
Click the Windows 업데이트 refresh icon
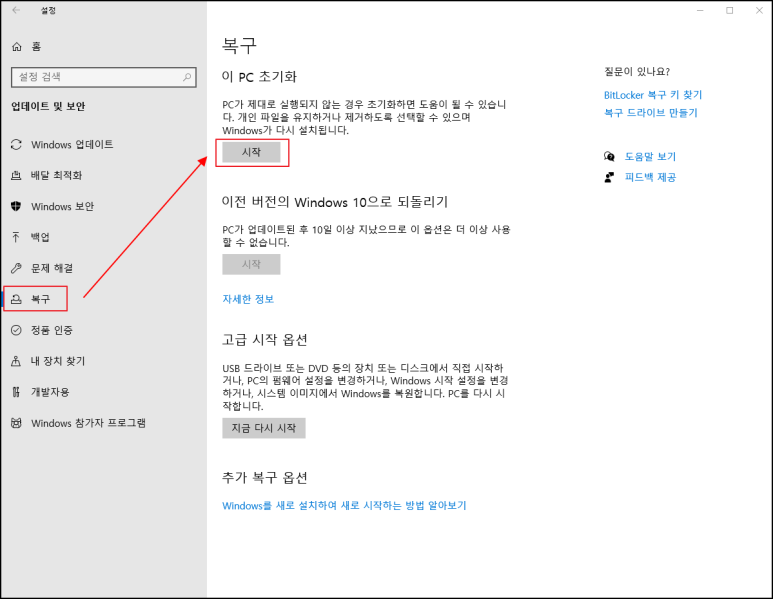coord(16,144)
